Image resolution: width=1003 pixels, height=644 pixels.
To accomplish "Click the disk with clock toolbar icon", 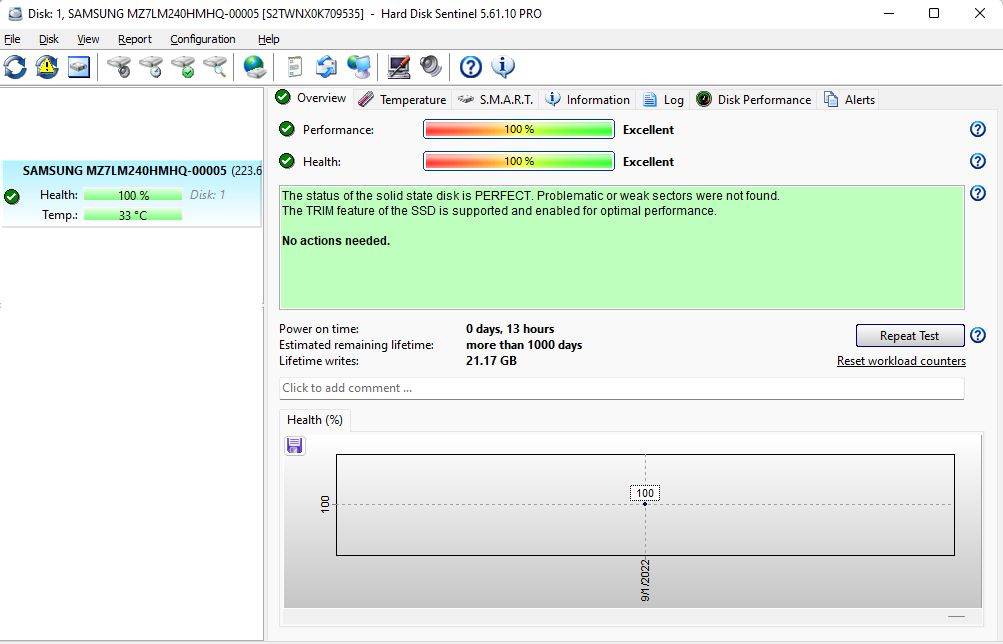I will [151, 67].
